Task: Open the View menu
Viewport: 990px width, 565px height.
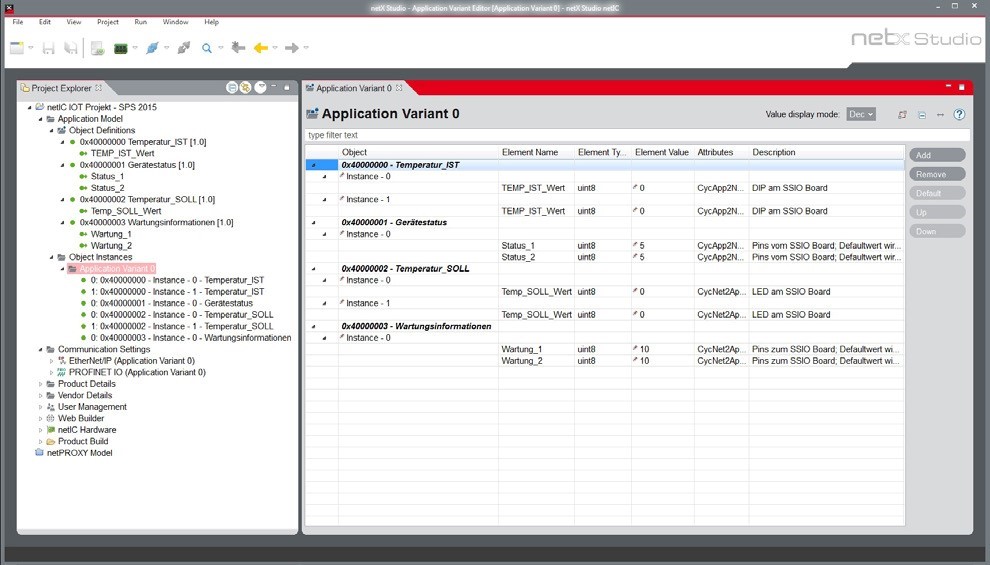Action: pyautogui.click(x=74, y=21)
